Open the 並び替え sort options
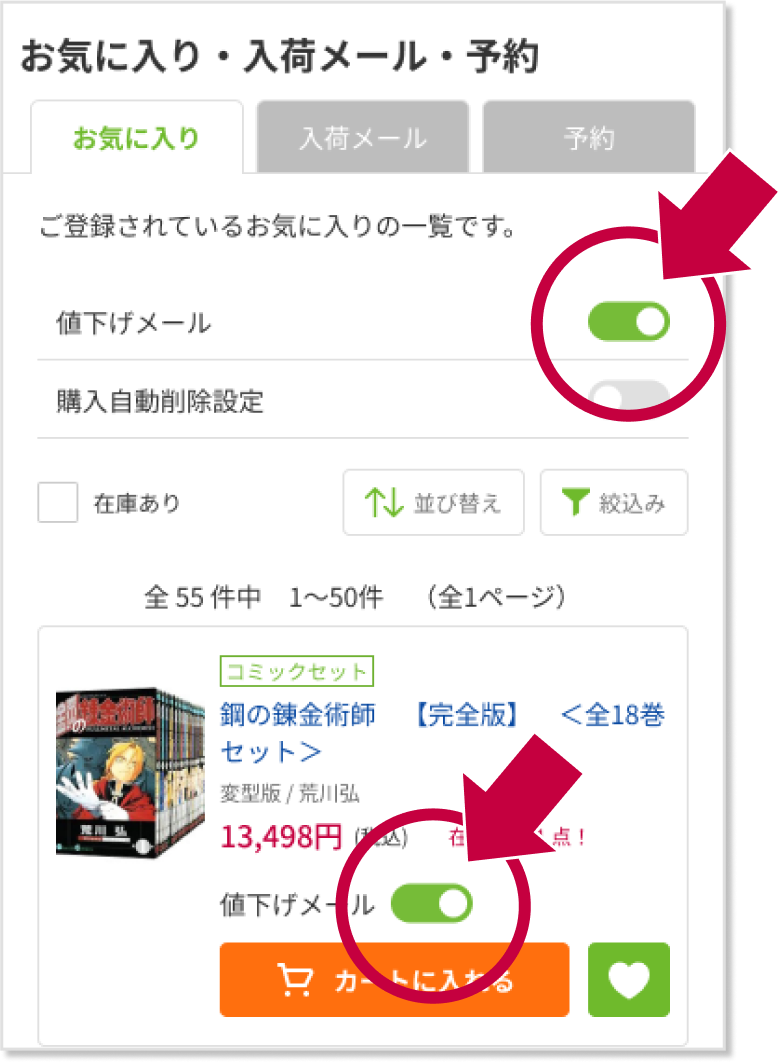This screenshot has height=1063, width=782. [433, 502]
